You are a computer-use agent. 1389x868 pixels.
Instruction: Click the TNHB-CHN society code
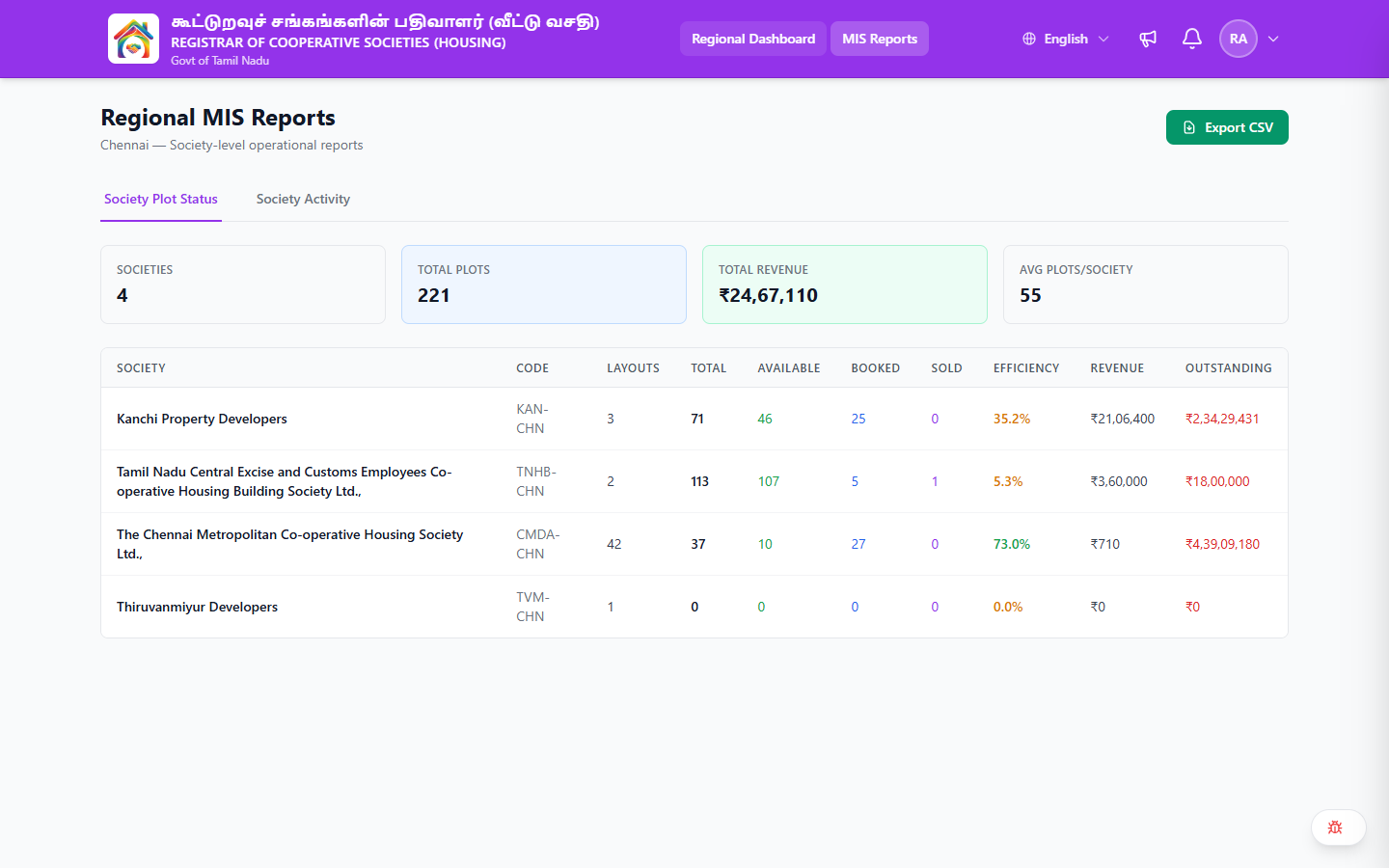tap(536, 481)
